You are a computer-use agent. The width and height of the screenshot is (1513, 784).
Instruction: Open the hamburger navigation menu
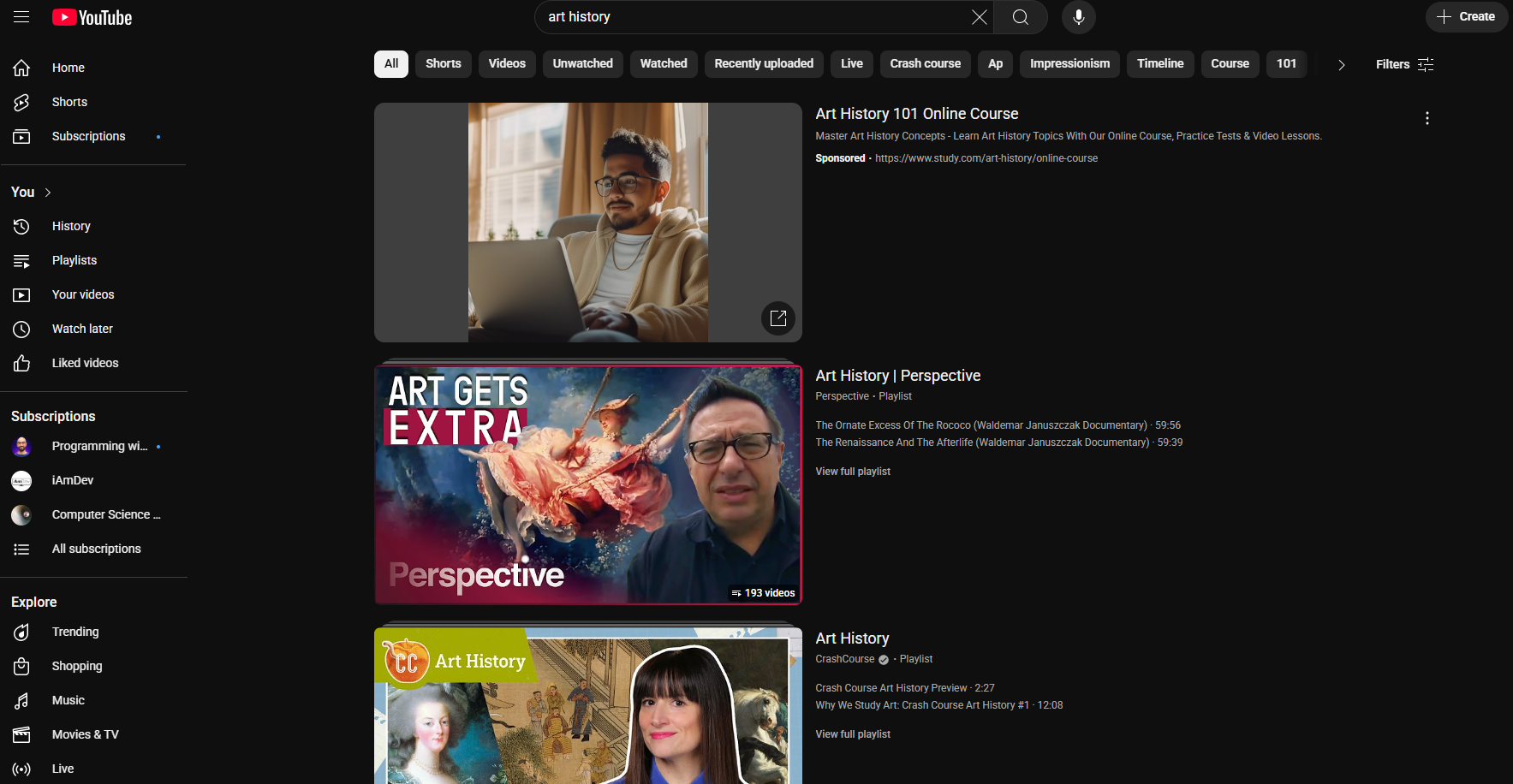click(x=21, y=17)
